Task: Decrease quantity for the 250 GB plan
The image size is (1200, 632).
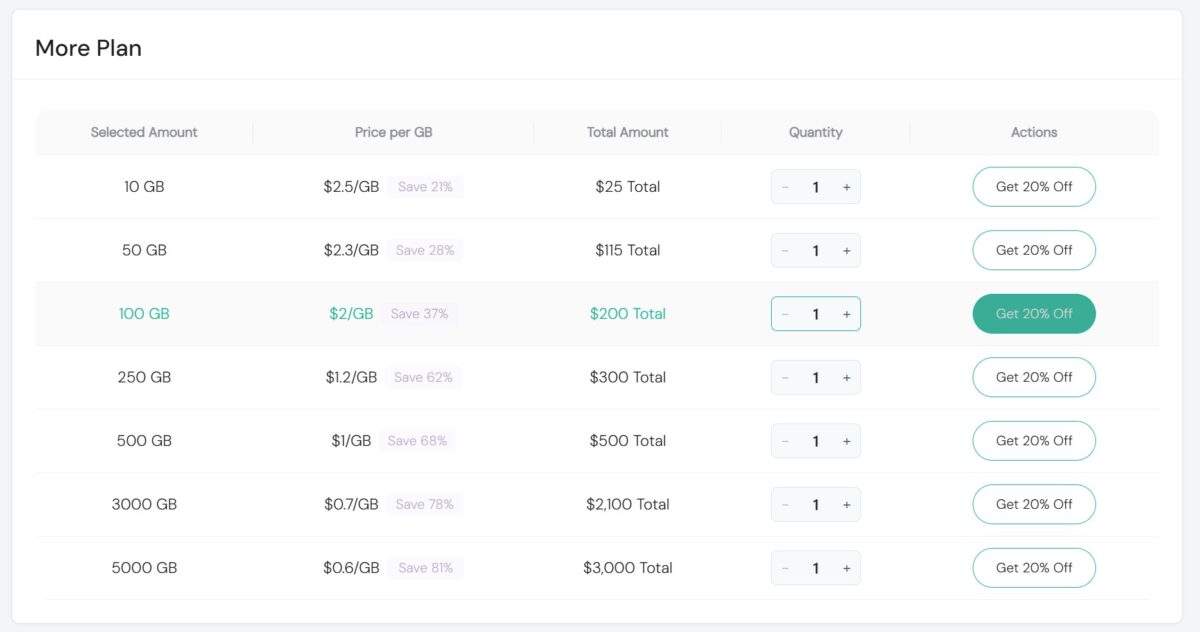Action: [785, 377]
